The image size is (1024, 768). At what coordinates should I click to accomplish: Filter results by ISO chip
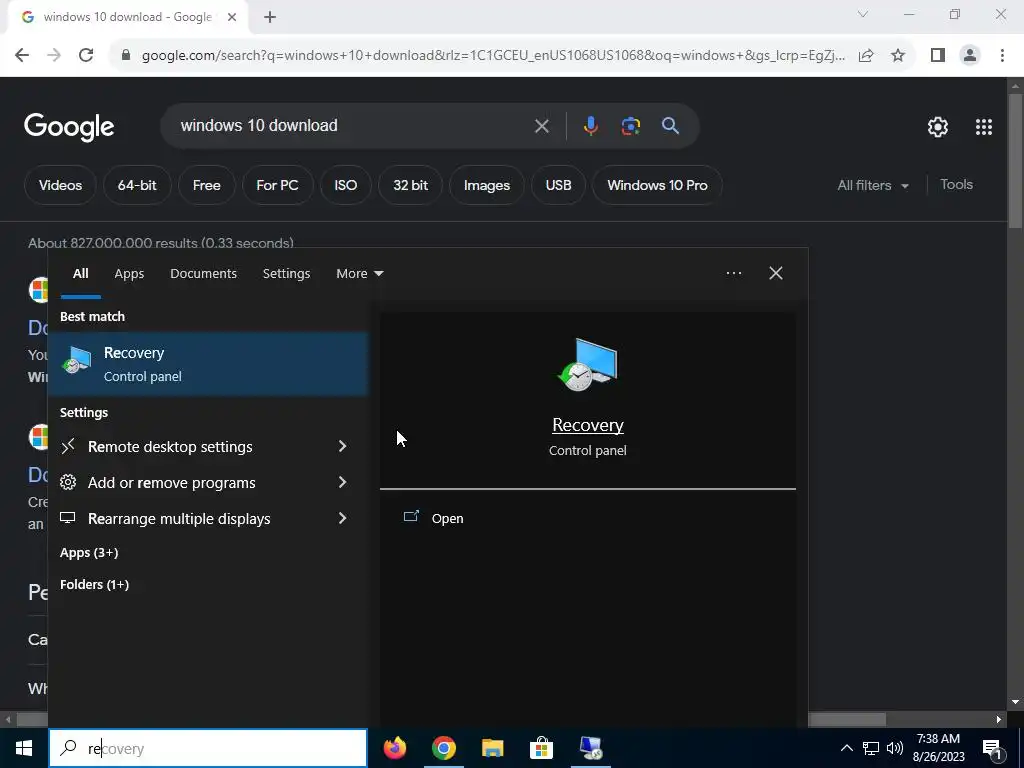(345, 185)
